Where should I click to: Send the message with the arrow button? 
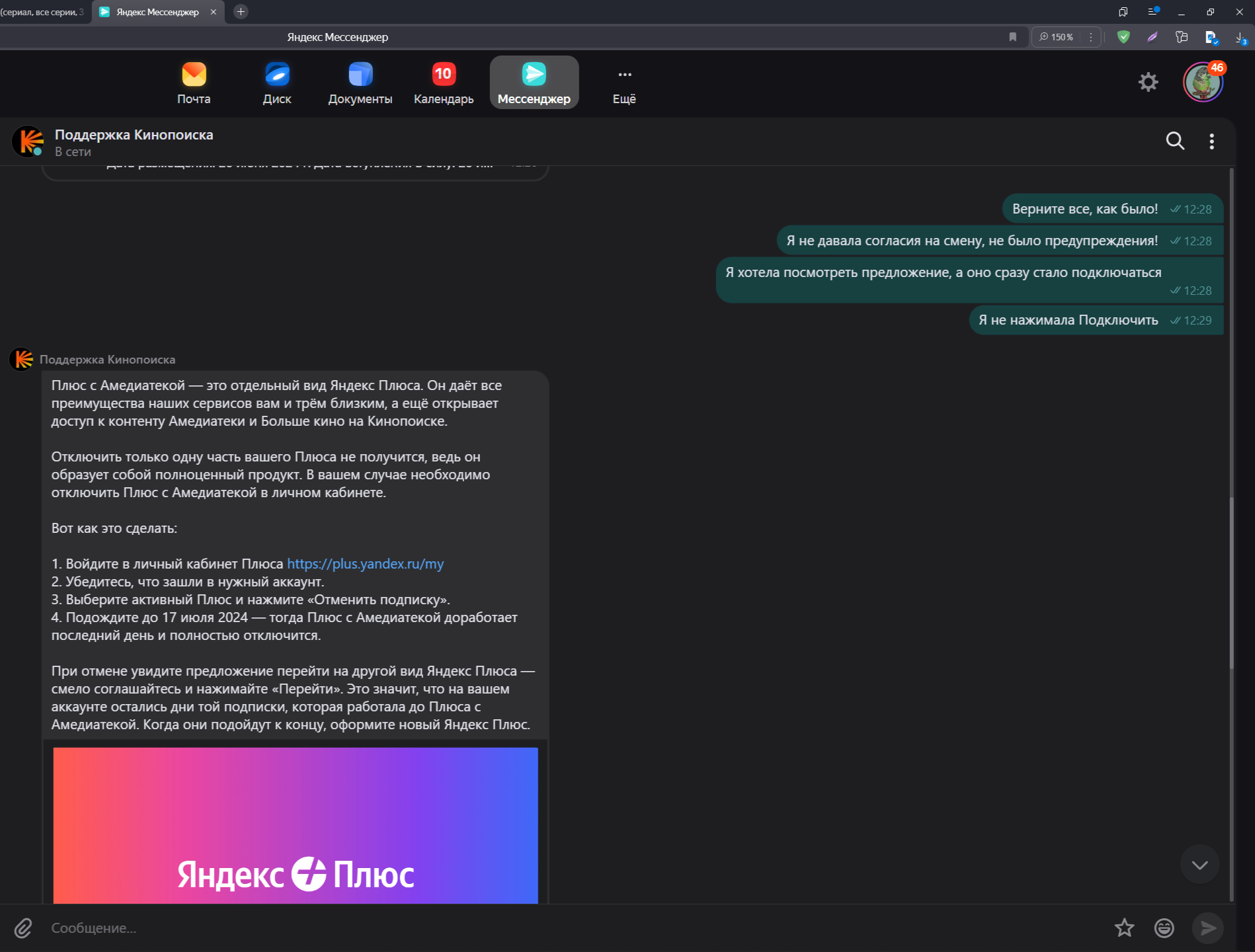point(1207,928)
